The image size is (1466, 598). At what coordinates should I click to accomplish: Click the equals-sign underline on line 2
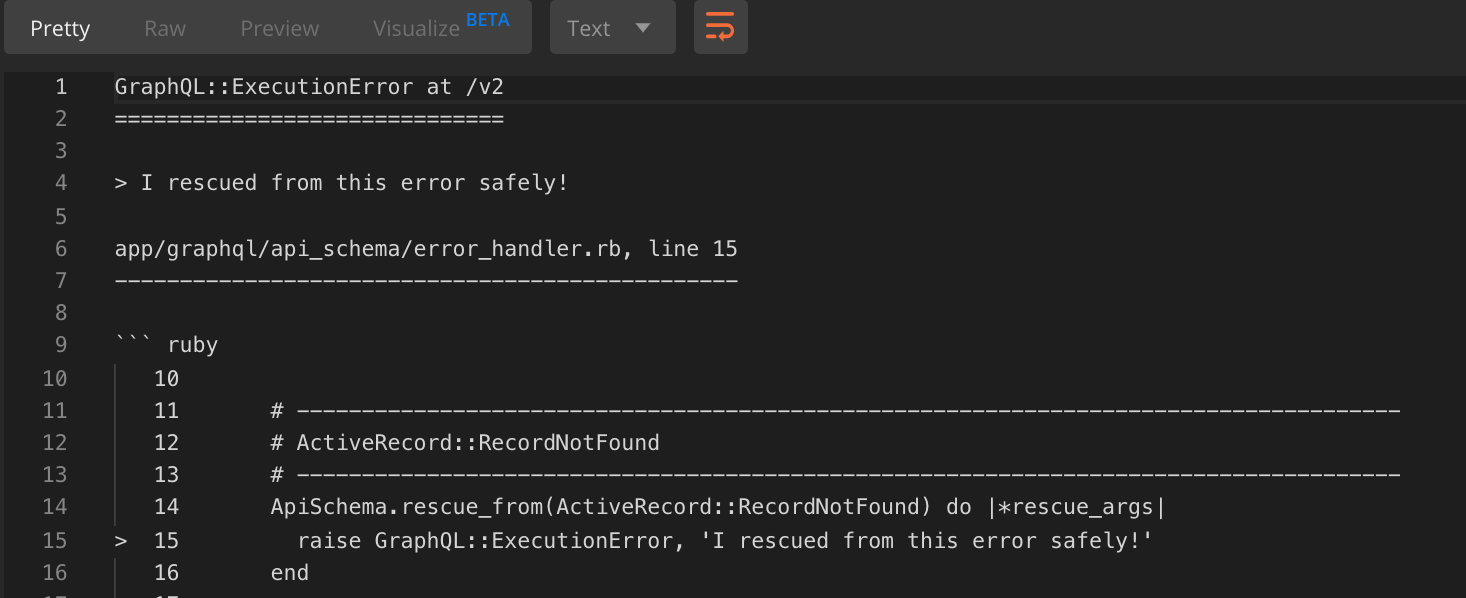tap(309, 119)
